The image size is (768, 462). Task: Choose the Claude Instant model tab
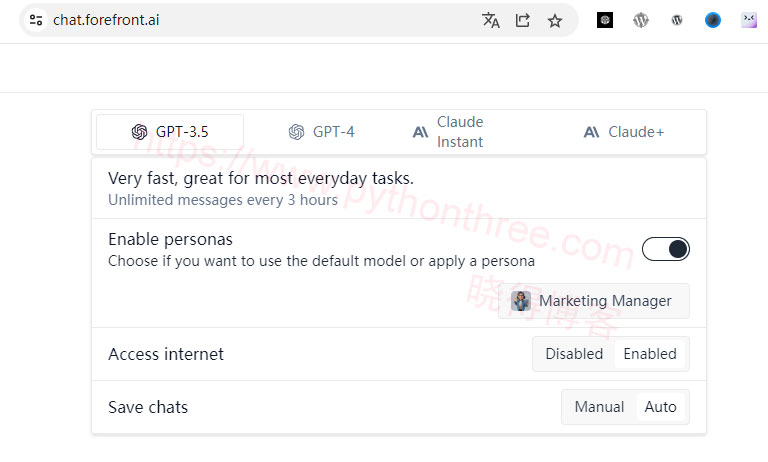point(448,132)
